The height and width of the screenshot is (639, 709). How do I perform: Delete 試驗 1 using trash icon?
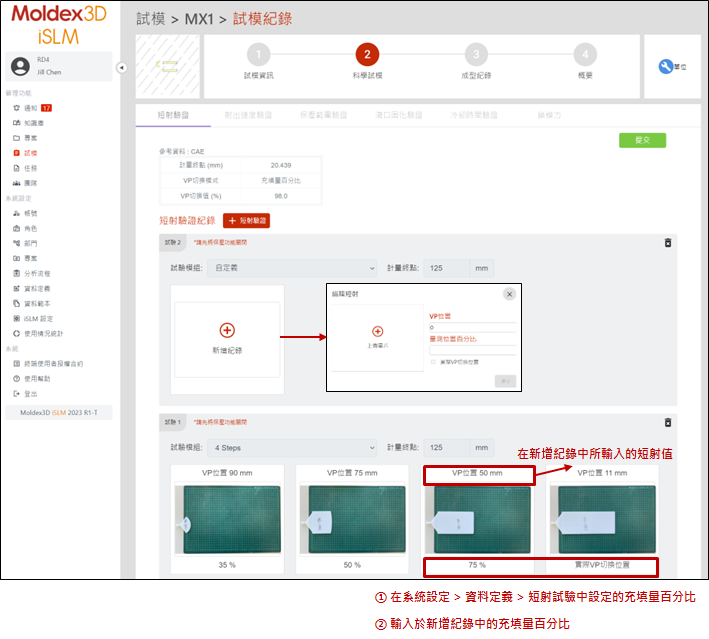(668, 422)
